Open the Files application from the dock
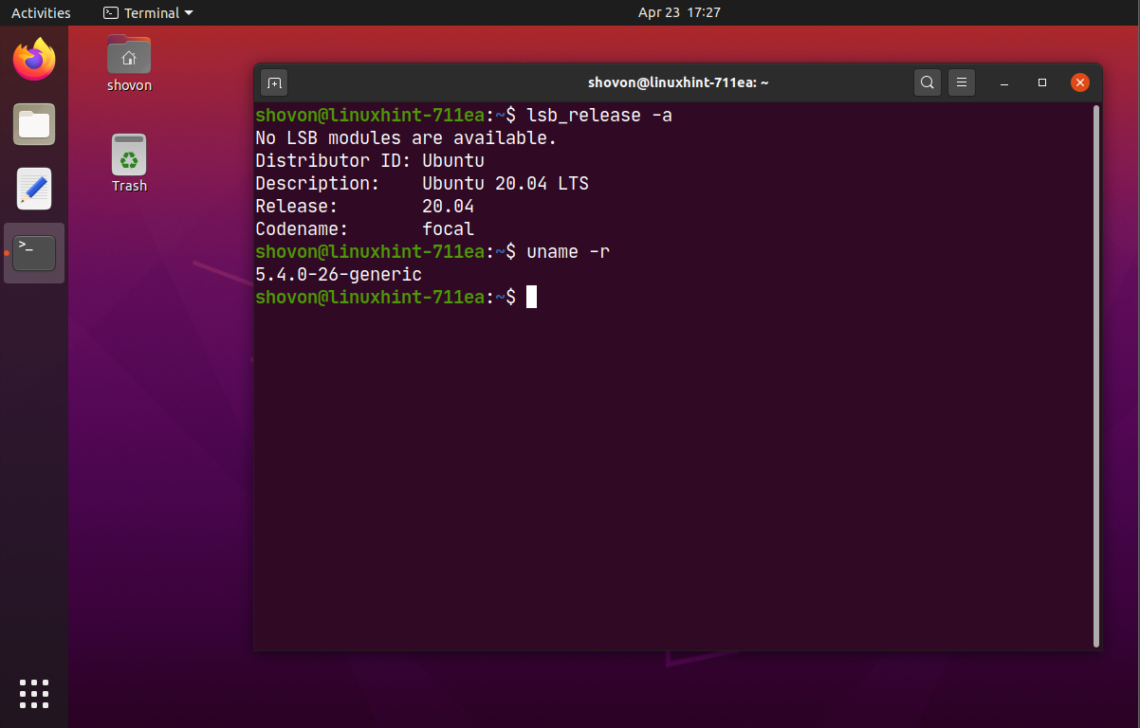 point(33,124)
